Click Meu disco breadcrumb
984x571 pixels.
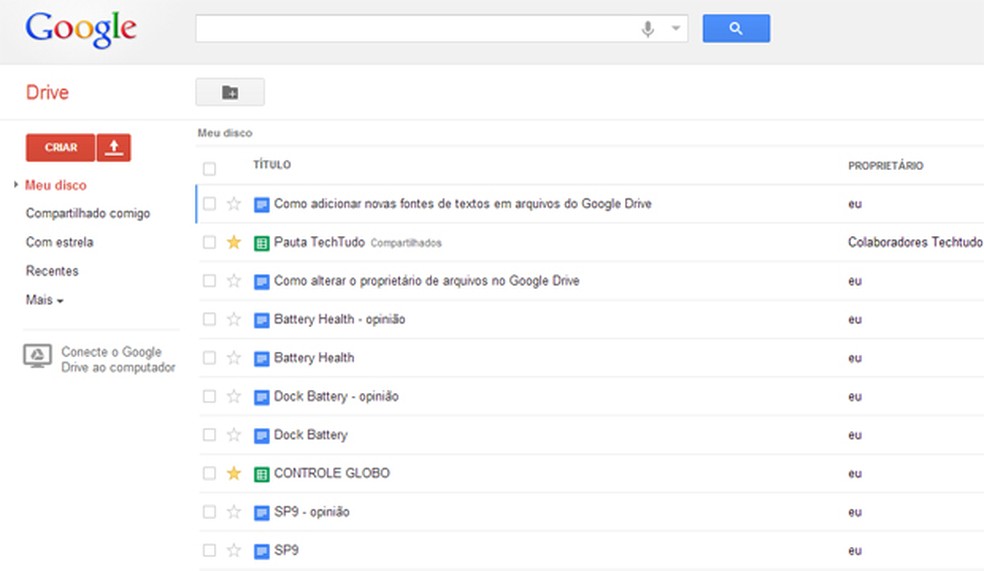pyautogui.click(x=225, y=133)
